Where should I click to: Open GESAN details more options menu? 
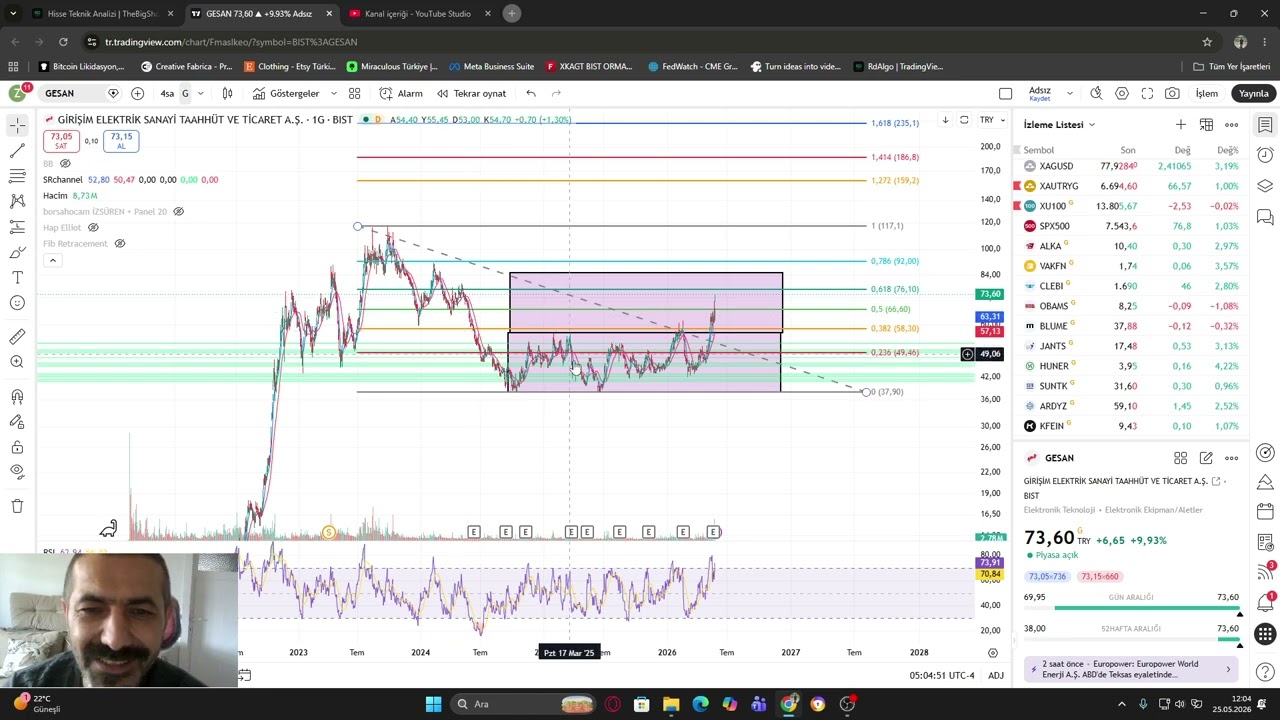[x=1232, y=458]
